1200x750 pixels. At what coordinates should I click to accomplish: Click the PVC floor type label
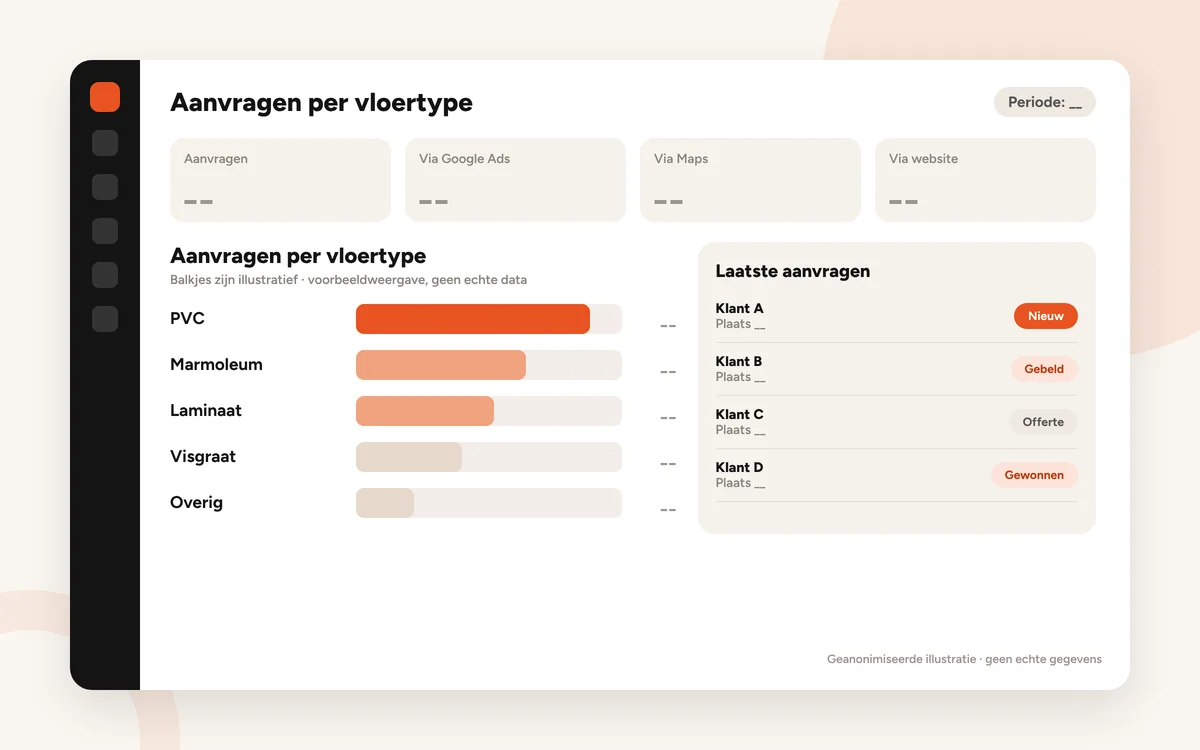[x=187, y=319]
